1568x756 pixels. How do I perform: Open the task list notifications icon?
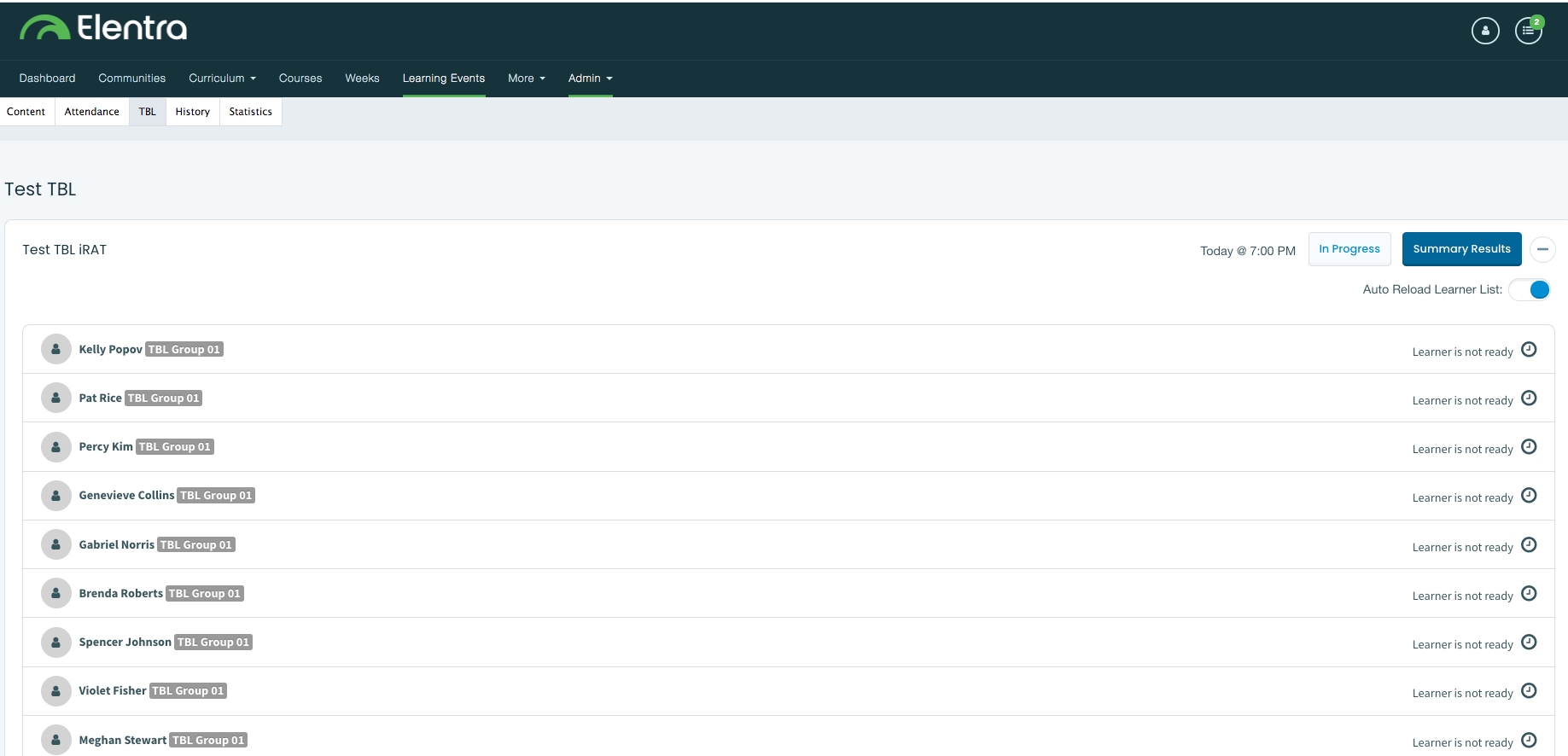(x=1528, y=31)
